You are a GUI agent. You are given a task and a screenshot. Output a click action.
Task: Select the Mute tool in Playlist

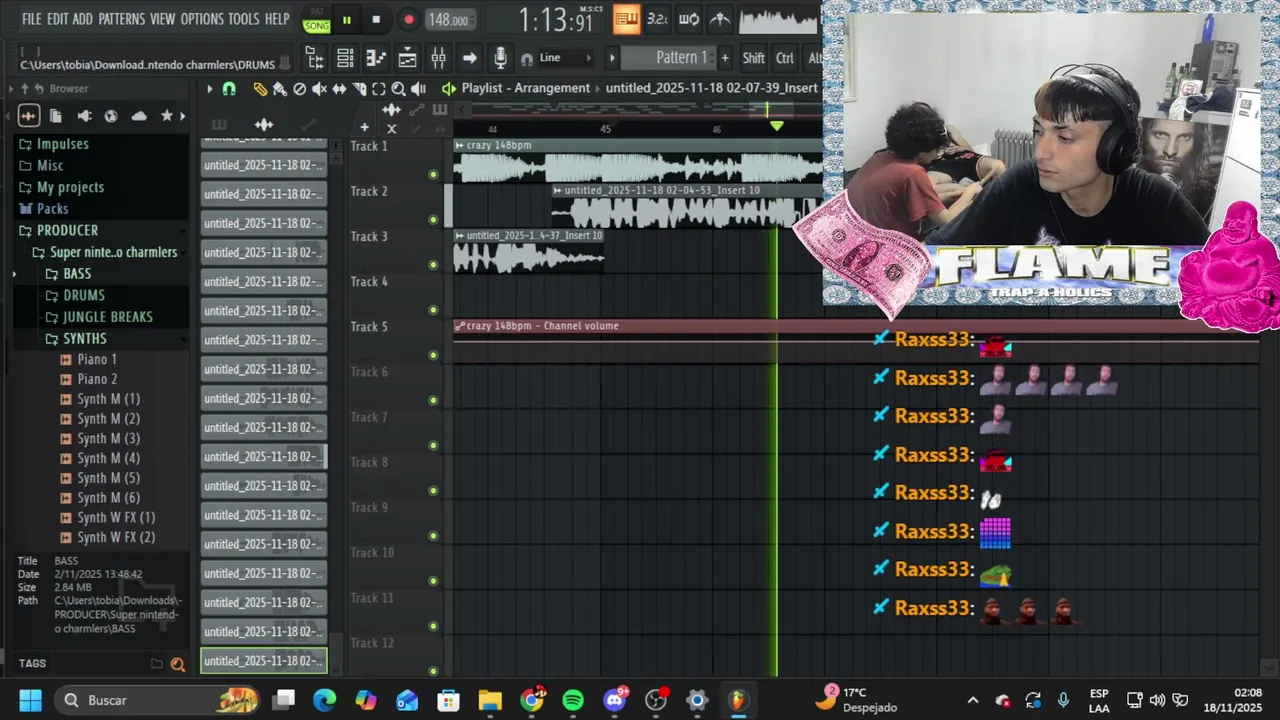(319, 89)
